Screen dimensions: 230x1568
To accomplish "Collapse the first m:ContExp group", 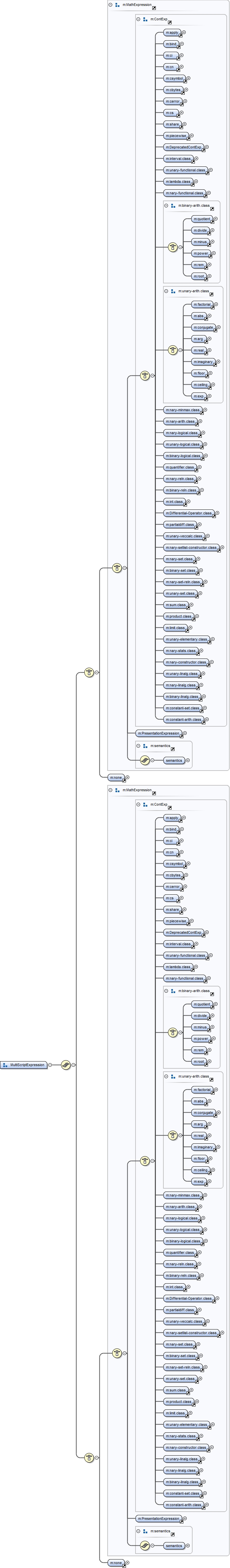I will (138, 19).
